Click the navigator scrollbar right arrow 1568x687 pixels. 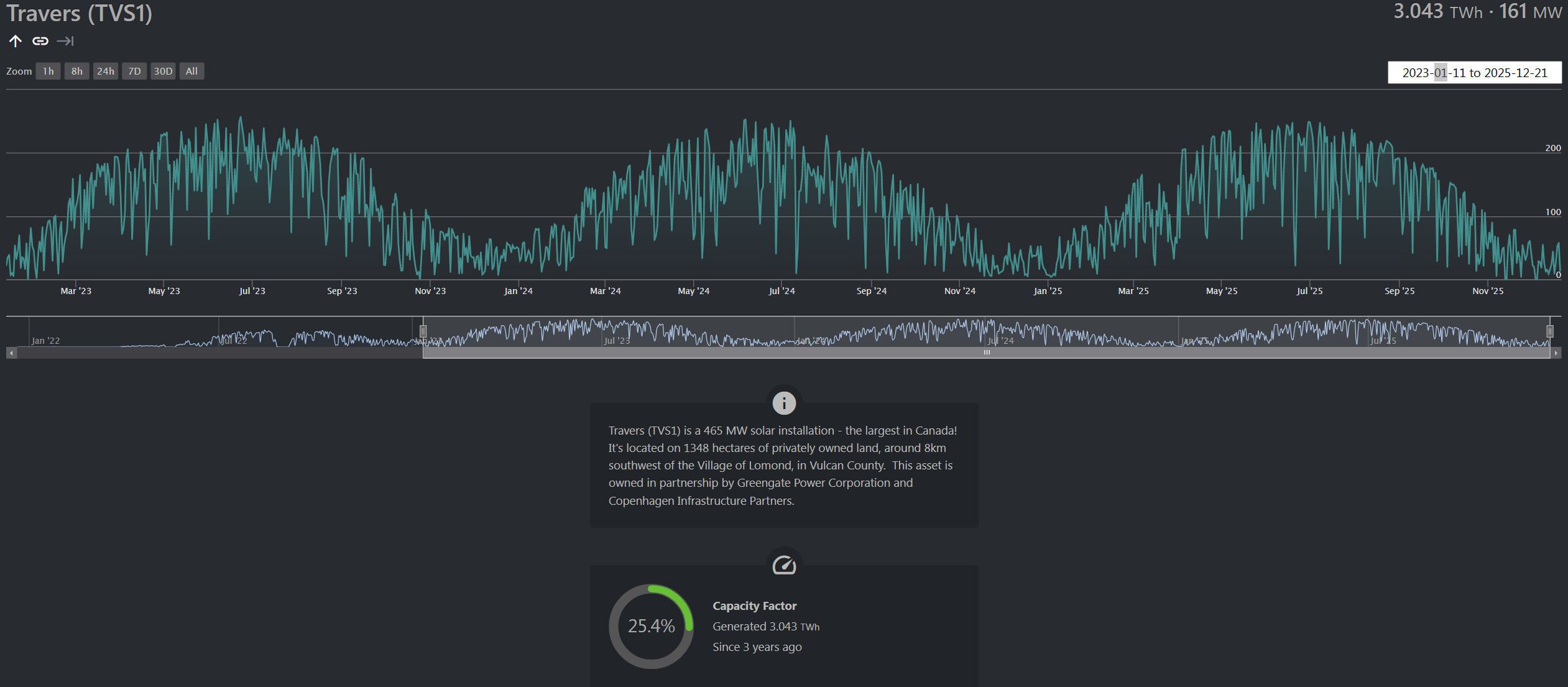tap(1556, 353)
